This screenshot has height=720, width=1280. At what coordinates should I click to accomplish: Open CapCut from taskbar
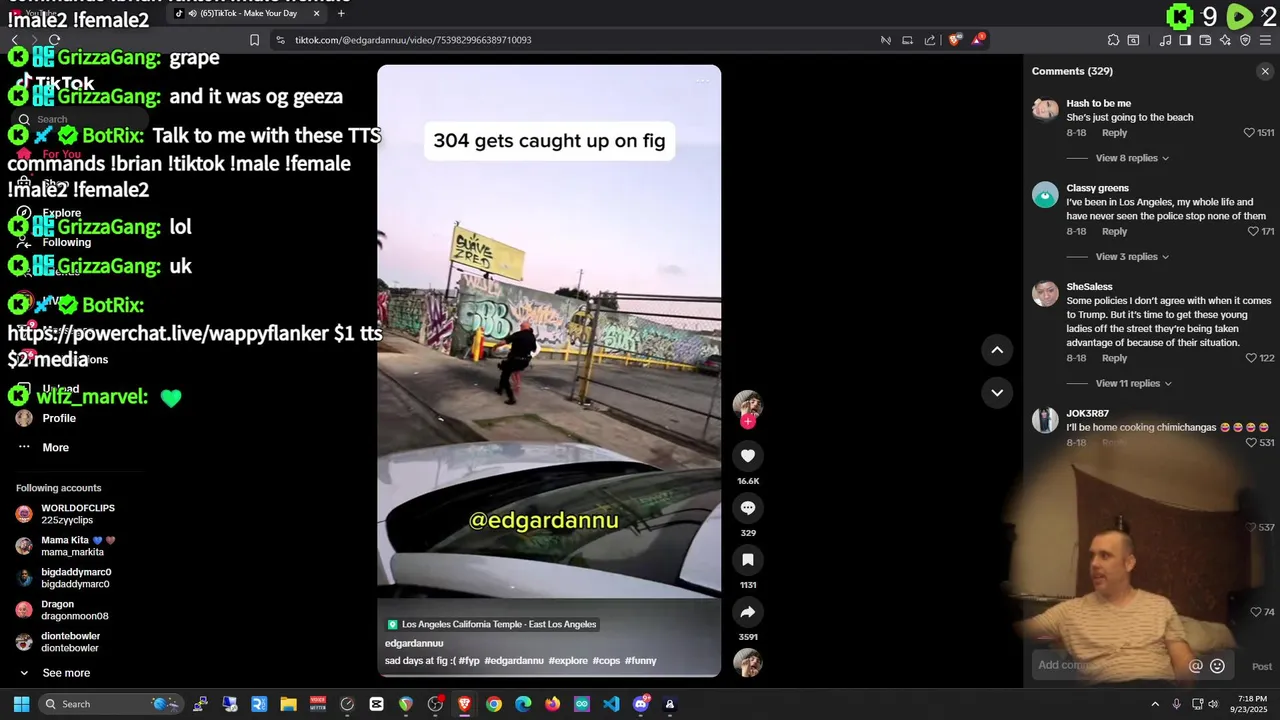tap(376, 704)
